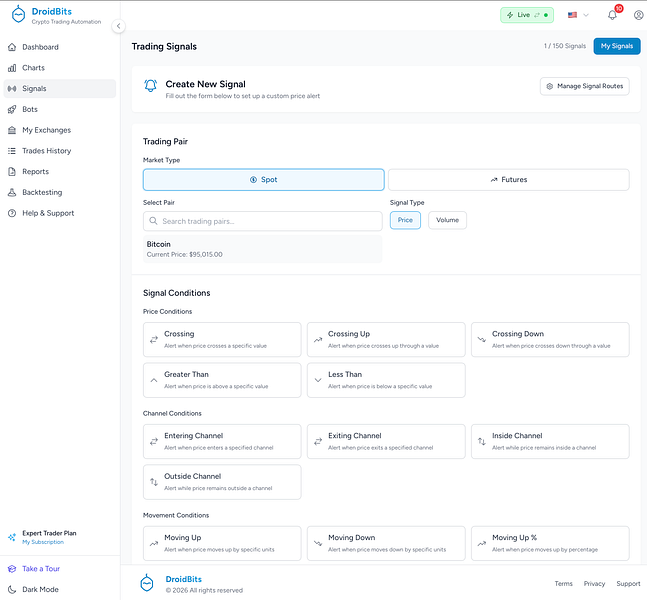Pick the Outside Channel condition
The image size is (647, 600).
(222, 482)
